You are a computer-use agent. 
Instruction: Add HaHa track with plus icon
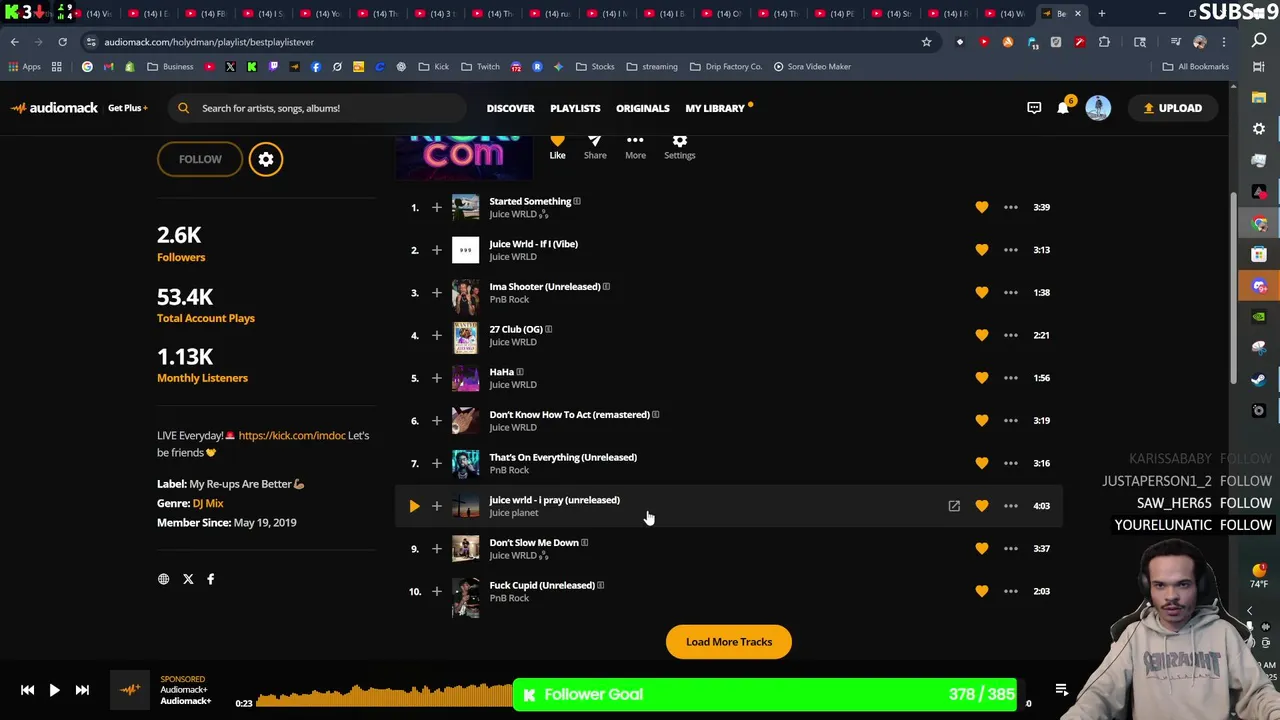pos(436,378)
